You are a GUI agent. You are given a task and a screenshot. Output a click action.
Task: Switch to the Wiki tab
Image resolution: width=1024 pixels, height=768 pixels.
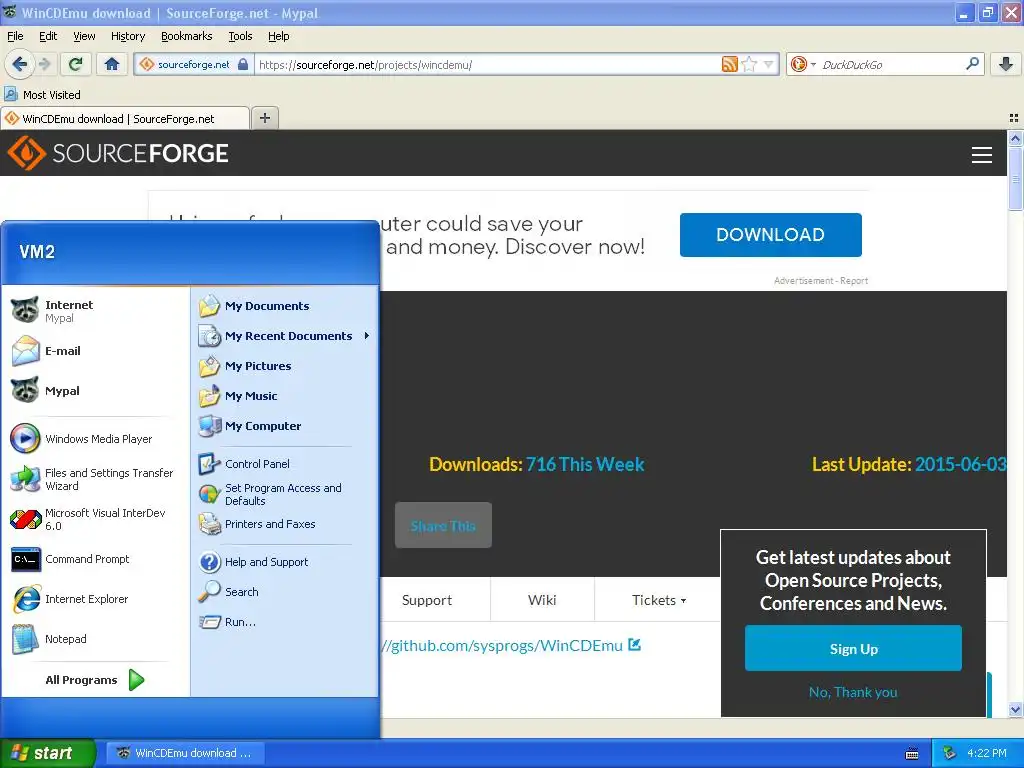tap(542, 600)
